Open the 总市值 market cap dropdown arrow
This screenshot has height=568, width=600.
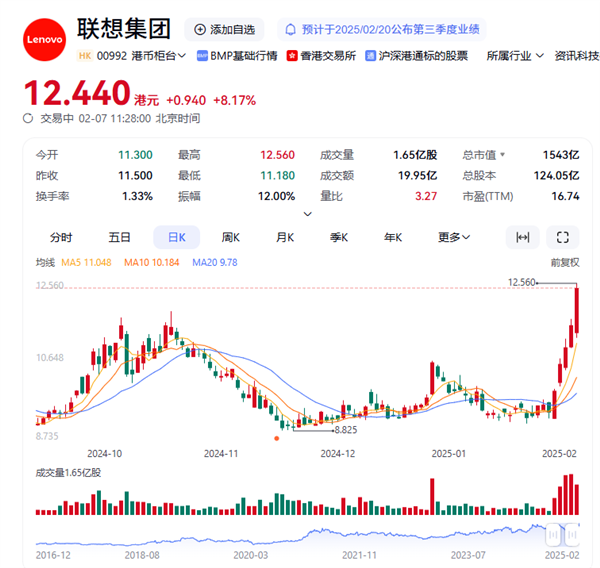coord(502,155)
